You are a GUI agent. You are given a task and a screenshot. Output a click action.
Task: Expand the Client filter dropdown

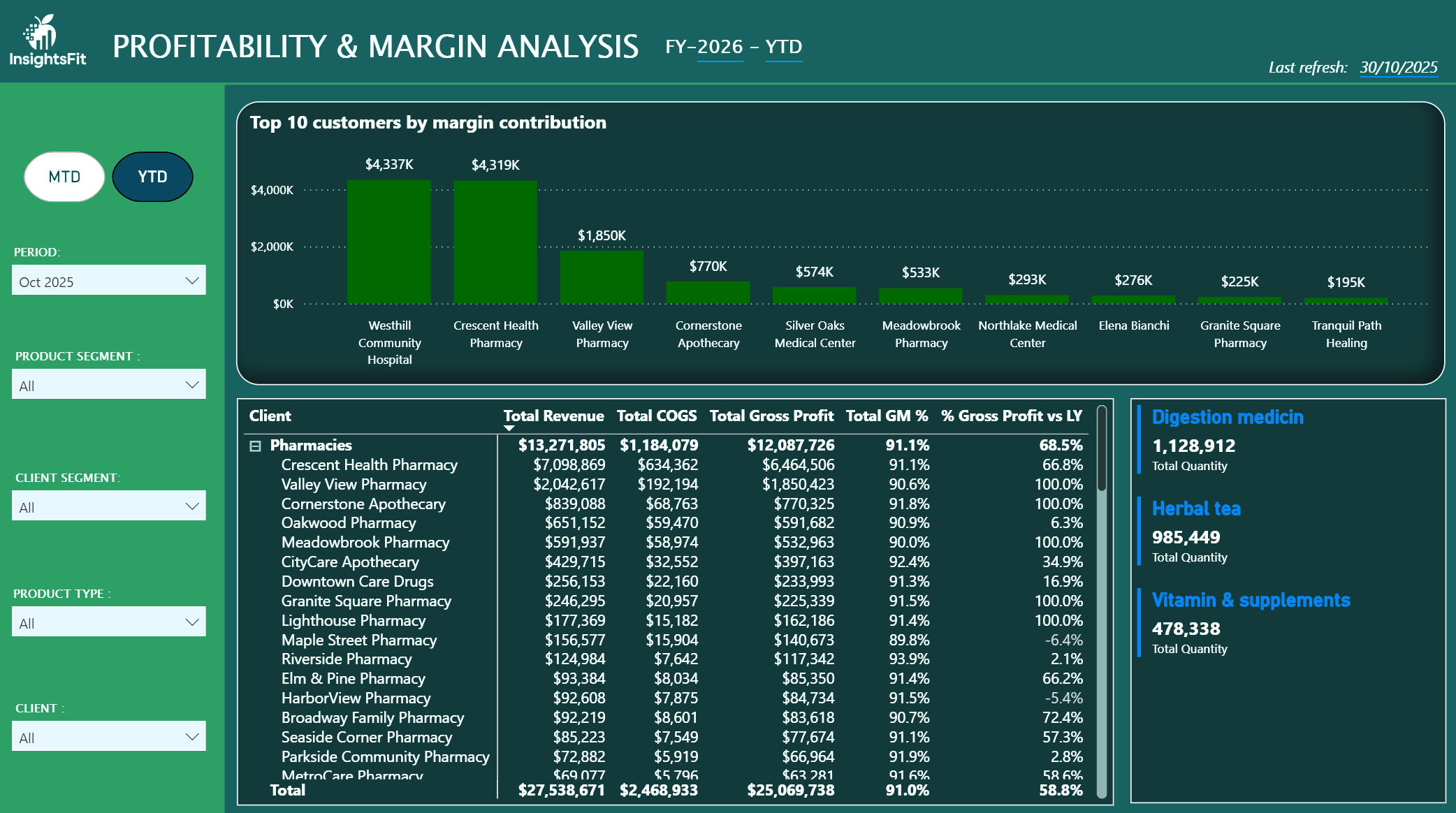pos(108,737)
